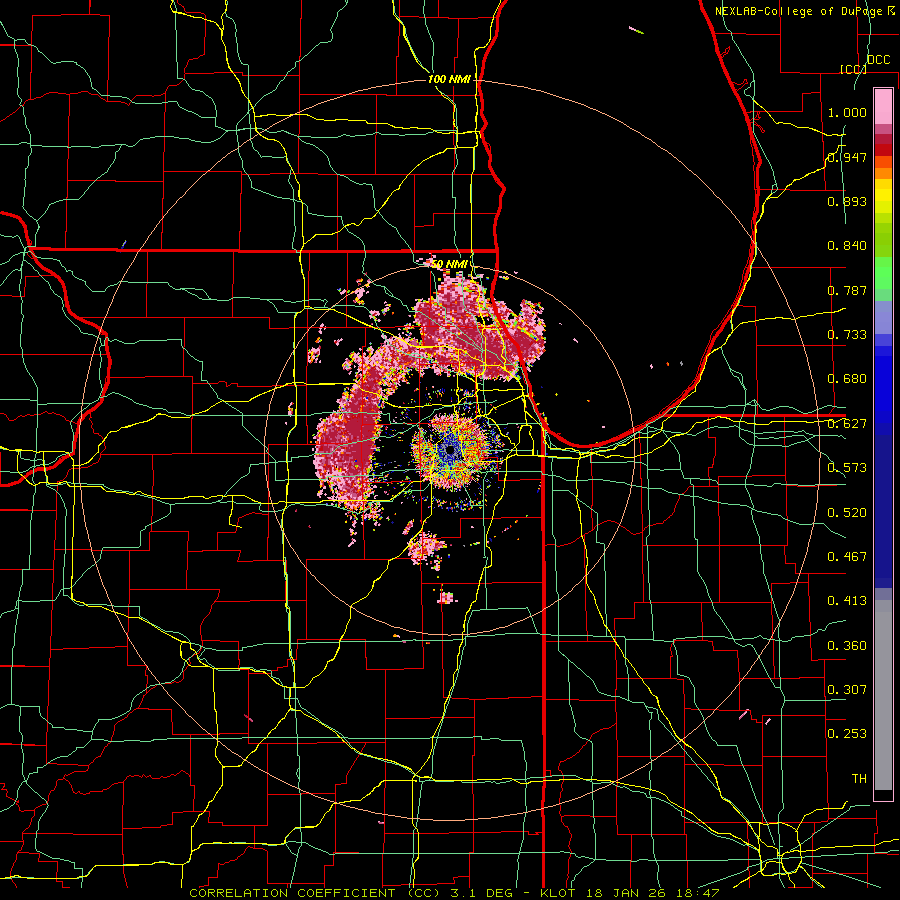Viewport: 900px width, 900px height.
Task: Select the 0.787 scale value
Action: [x=847, y=290]
